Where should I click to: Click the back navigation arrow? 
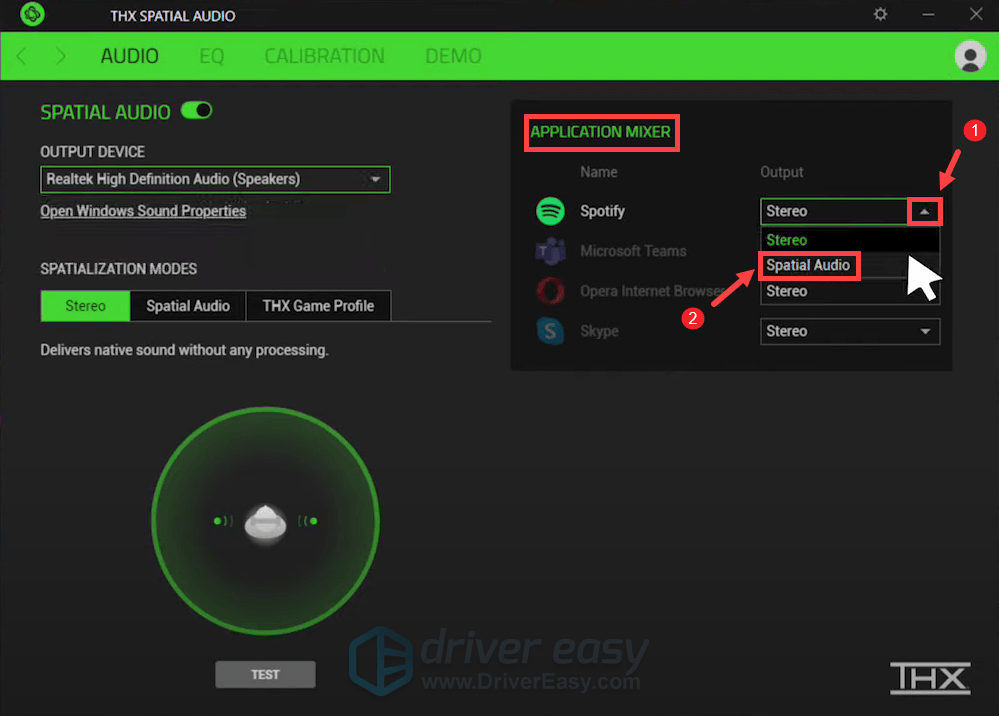(x=20, y=56)
